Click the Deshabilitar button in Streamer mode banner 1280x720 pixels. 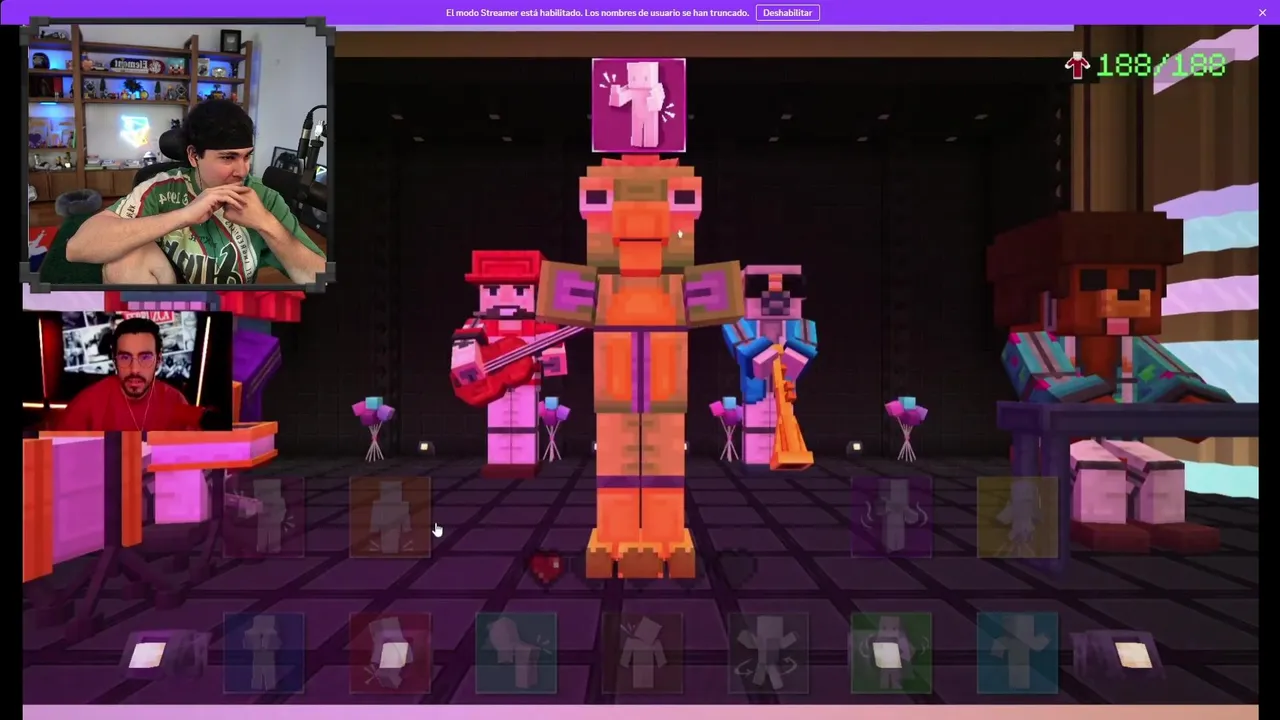pyautogui.click(x=787, y=13)
